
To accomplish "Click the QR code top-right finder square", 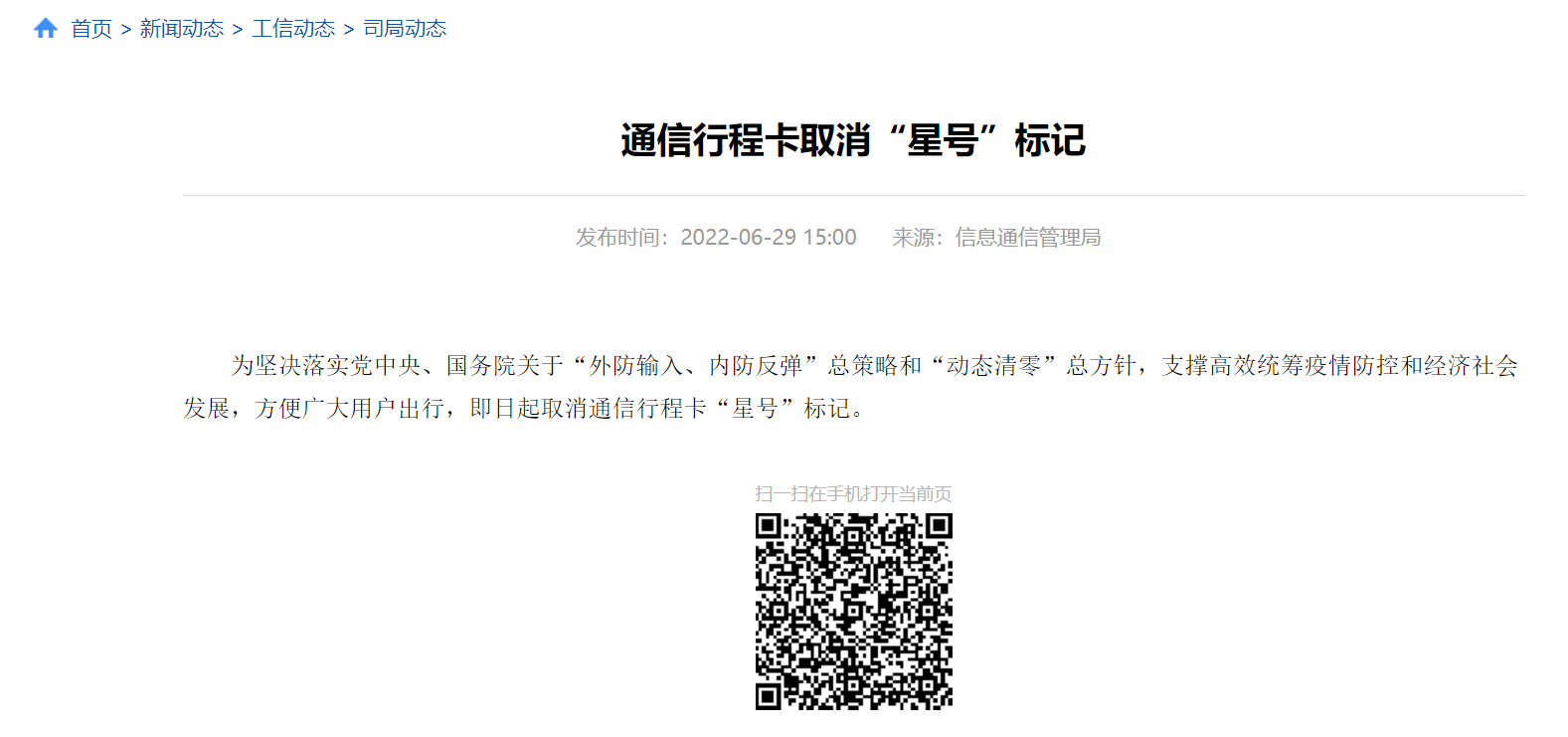I will (x=940, y=527).
